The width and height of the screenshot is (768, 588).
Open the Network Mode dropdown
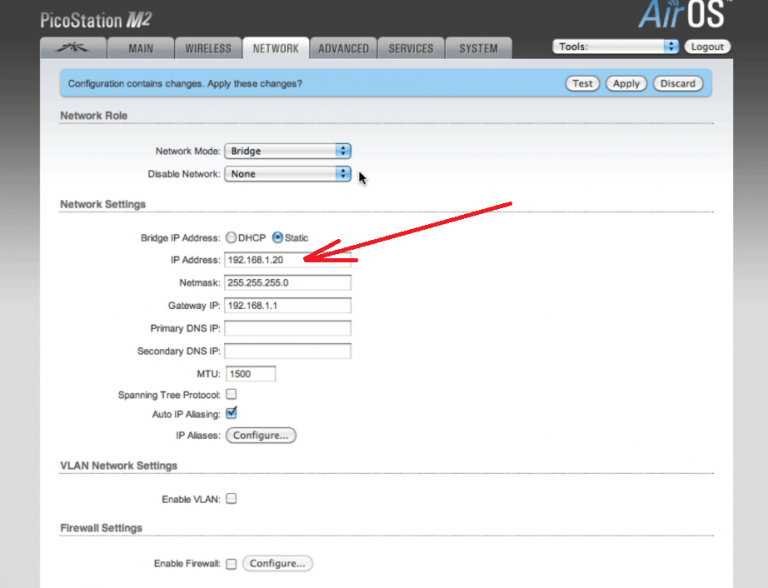(x=288, y=151)
